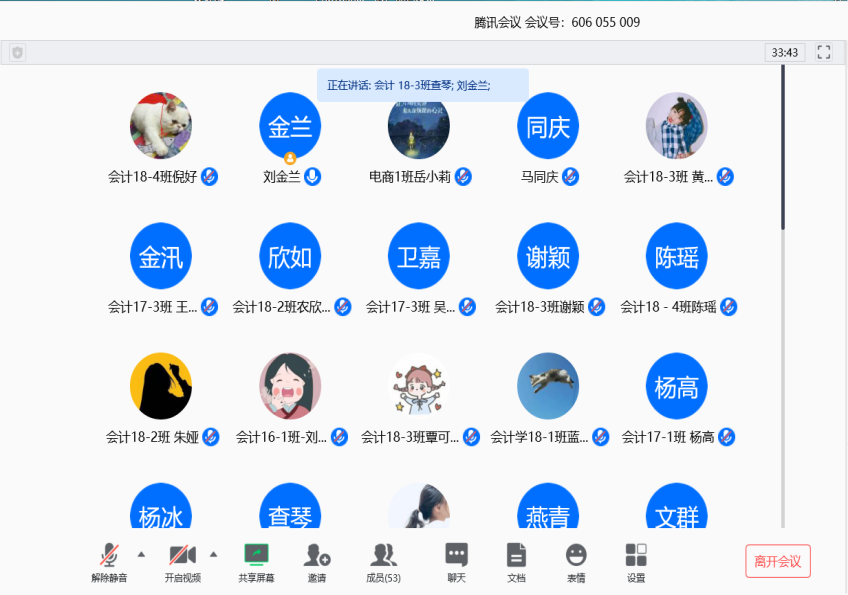Viewport: 848px width, 595px height.
Task: Start screen sharing with 共享屏幕
Action: click(x=256, y=556)
